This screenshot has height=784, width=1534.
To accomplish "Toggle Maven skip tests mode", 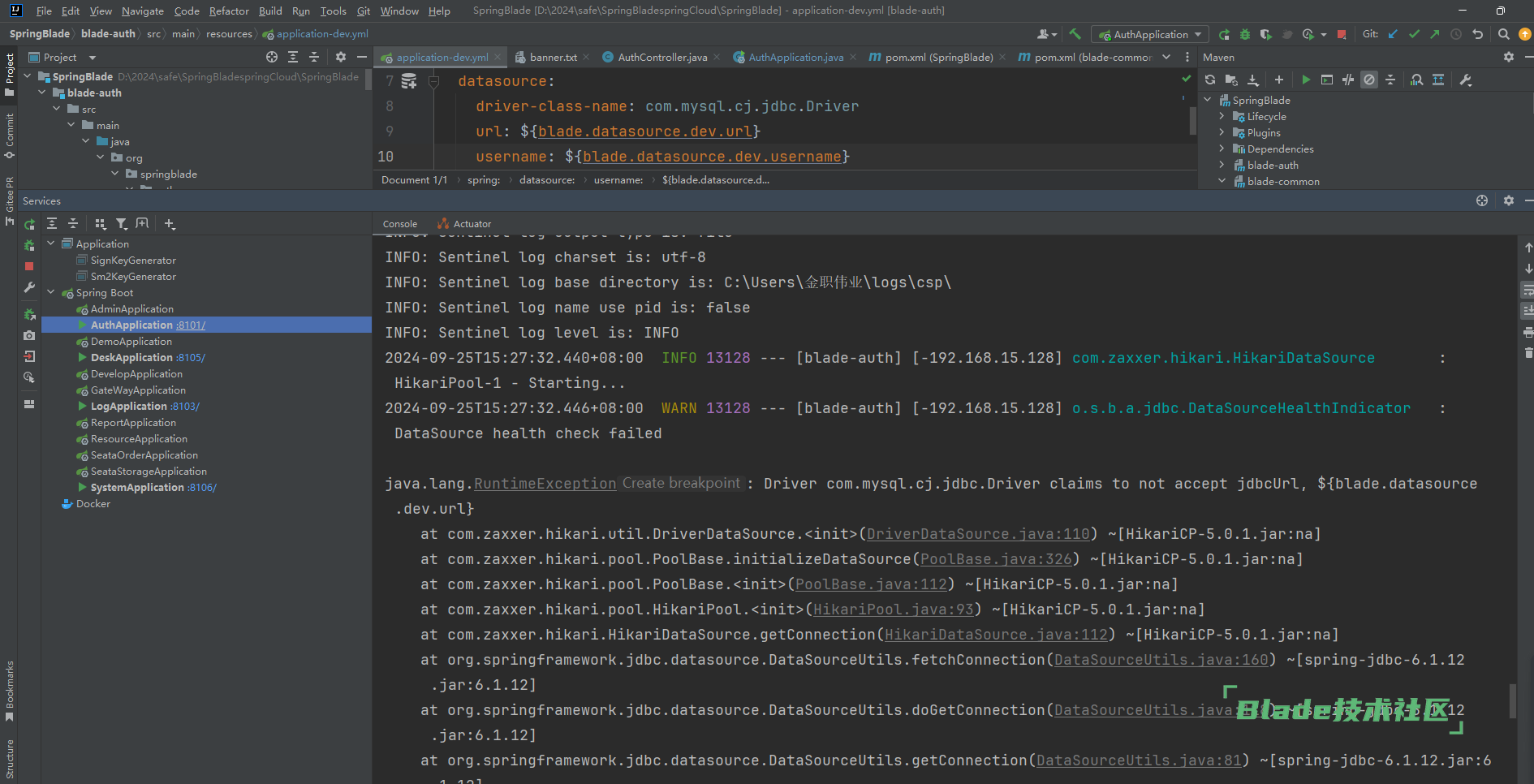I will [x=1369, y=80].
